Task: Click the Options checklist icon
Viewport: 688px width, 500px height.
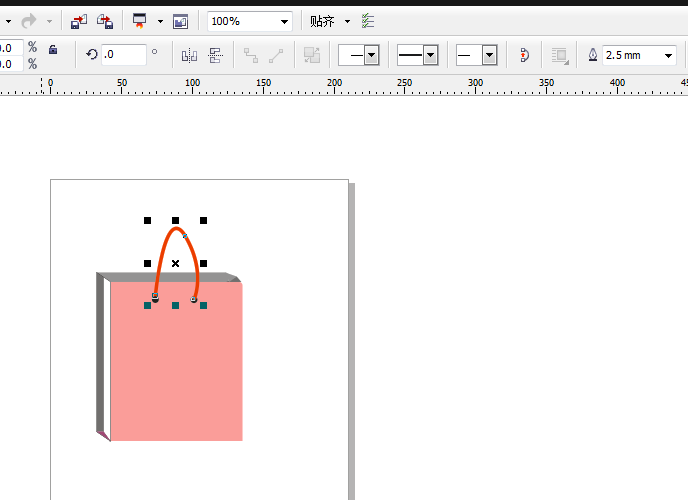Action: 368,21
